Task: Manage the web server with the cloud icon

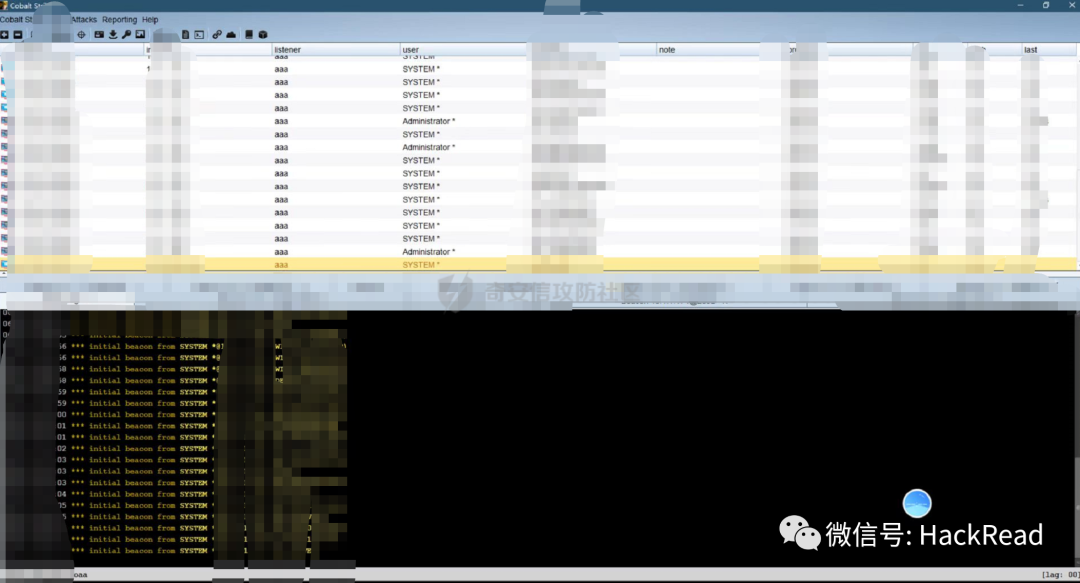Action: click(231, 34)
